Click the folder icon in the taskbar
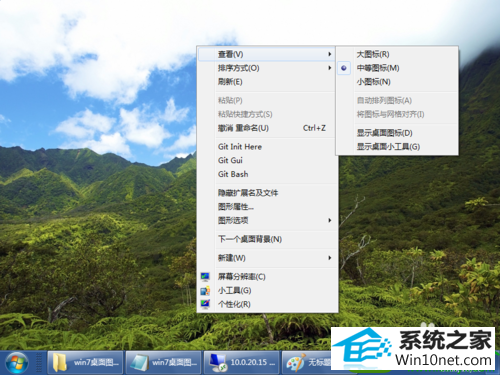Image resolution: width=500 pixels, height=375 pixels. pyautogui.click(x=60, y=362)
